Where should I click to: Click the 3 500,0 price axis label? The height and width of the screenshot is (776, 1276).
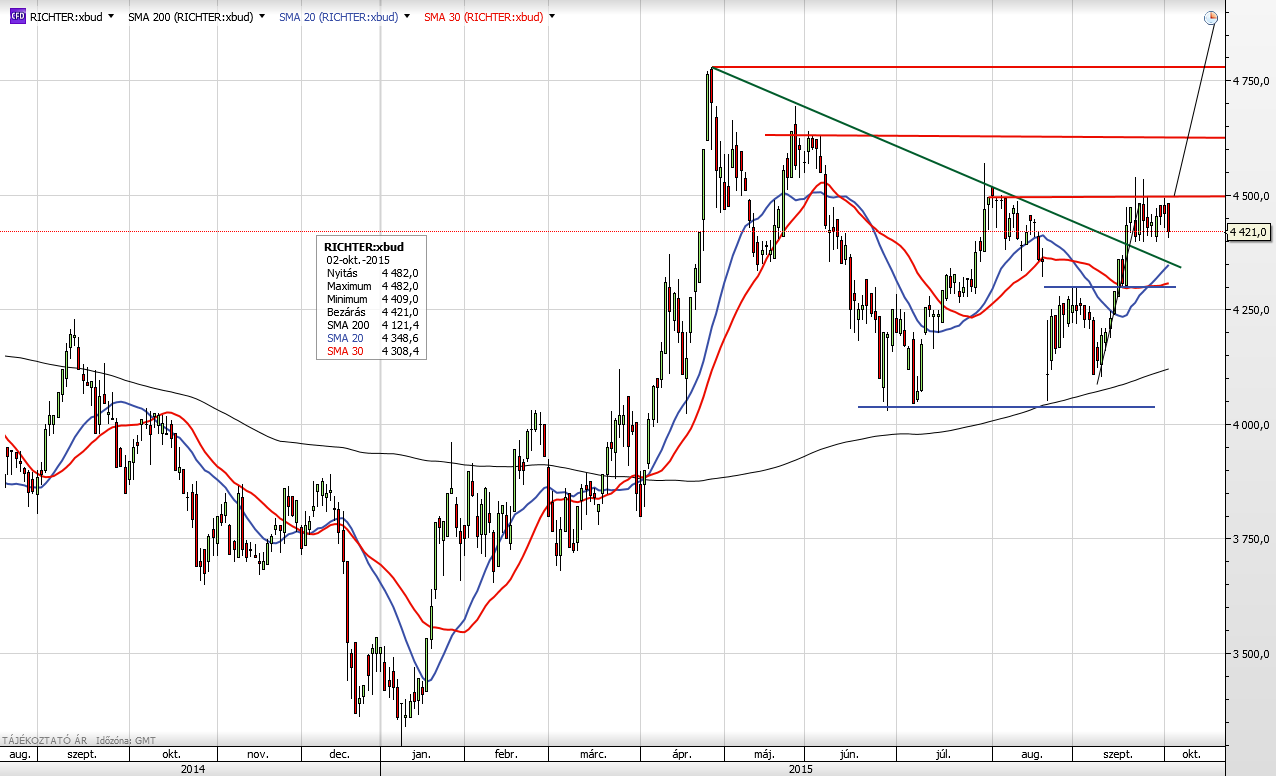(x=1250, y=654)
